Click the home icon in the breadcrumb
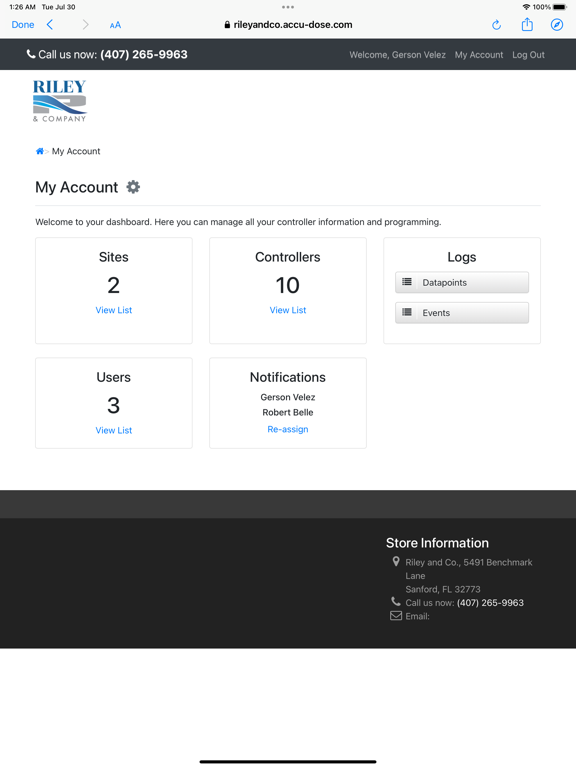This screenshot has width=576, height=768. [40, 151]
